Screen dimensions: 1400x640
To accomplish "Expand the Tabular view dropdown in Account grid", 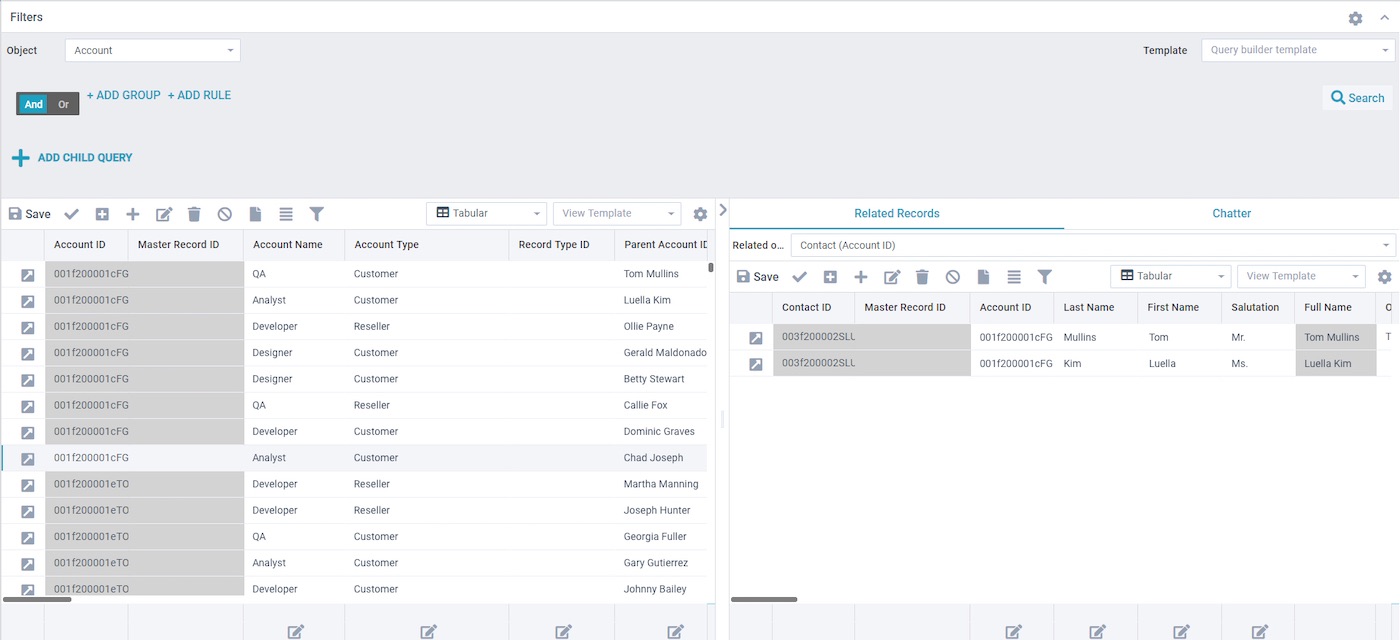I will coord(486,213).
